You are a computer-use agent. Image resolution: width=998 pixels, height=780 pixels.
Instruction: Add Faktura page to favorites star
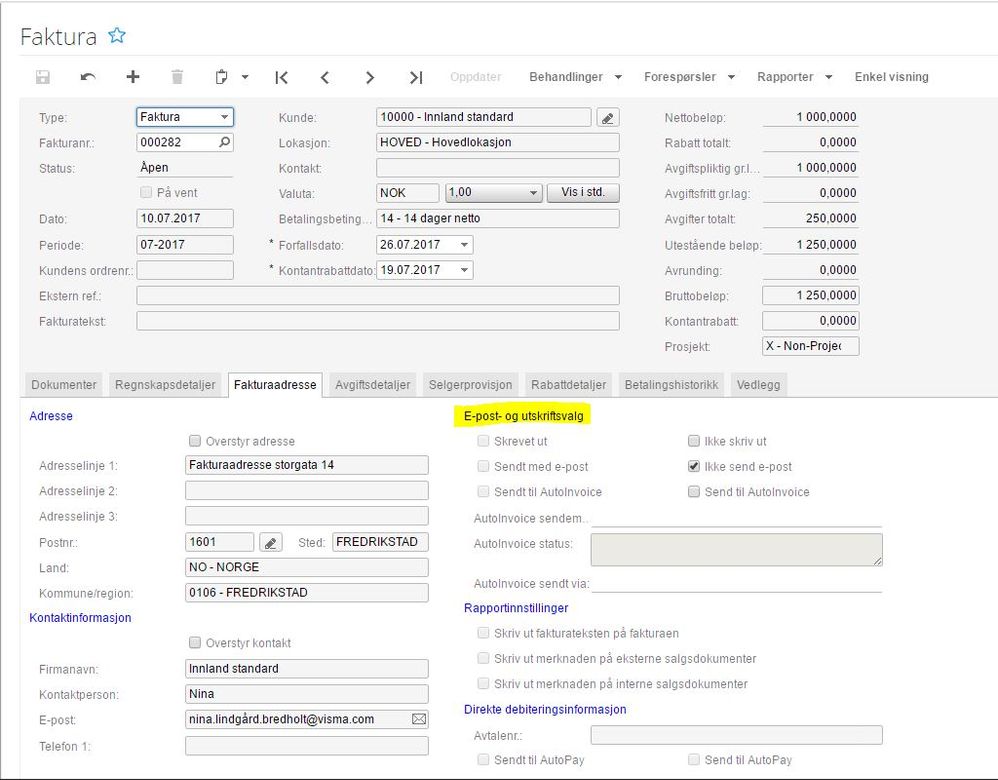pyautogui.click(x=116, y=36)
